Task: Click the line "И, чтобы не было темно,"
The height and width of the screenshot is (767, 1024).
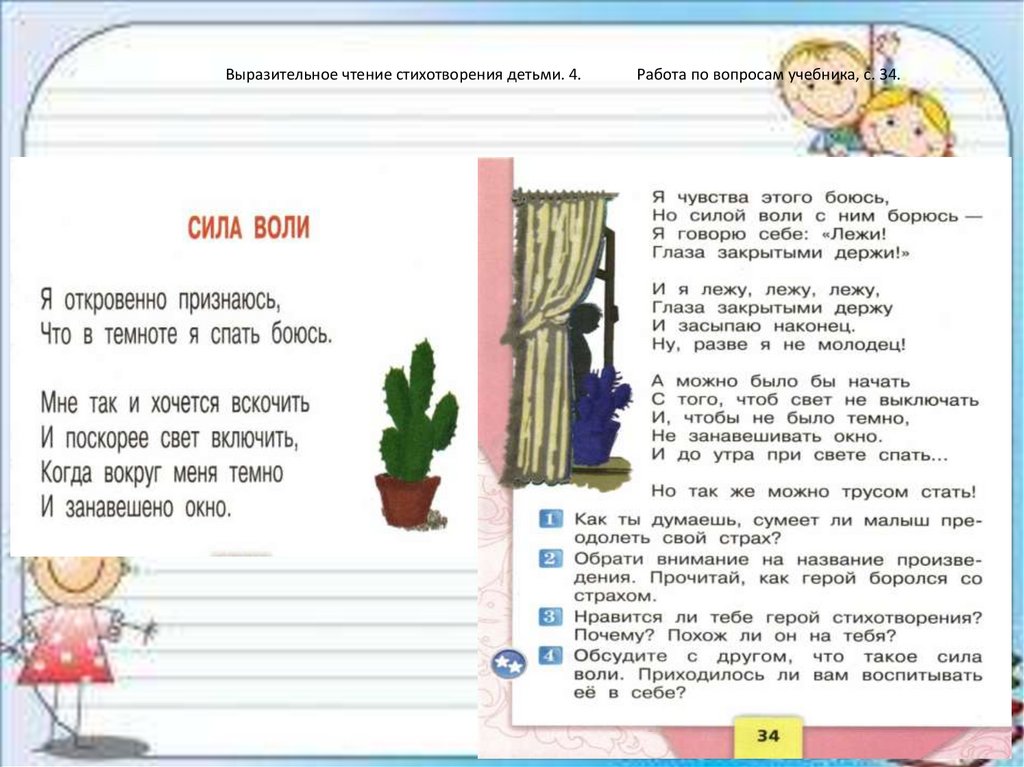Action: (780, 418)
